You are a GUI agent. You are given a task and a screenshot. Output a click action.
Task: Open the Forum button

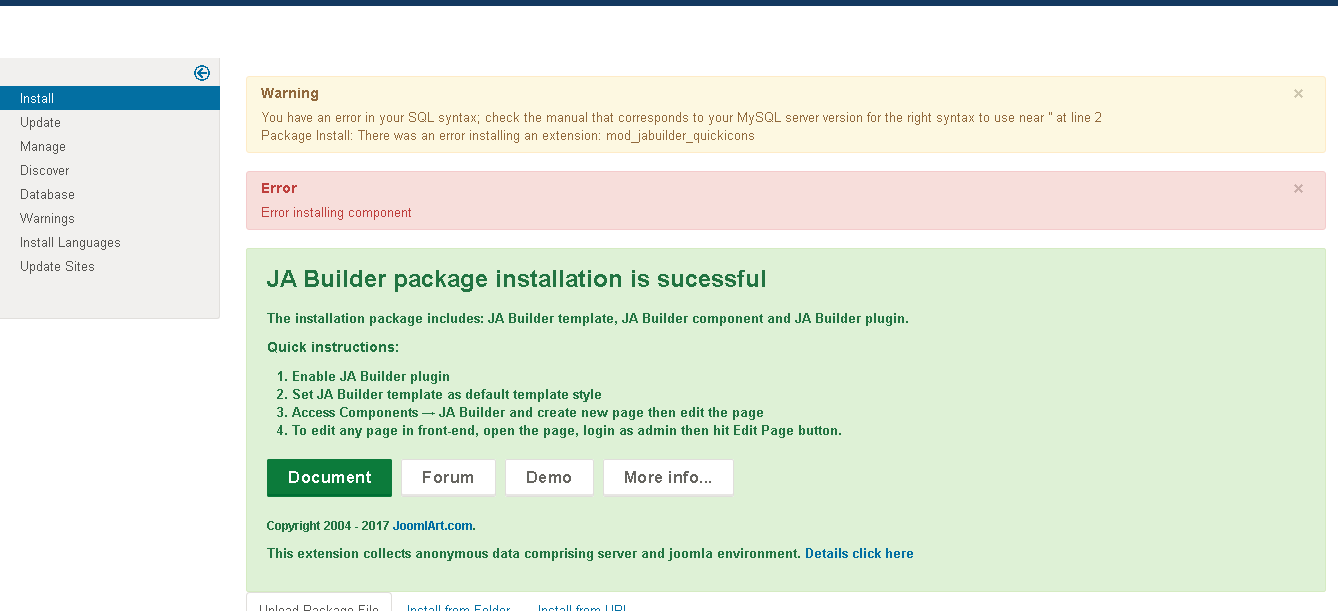coord(448,478)
